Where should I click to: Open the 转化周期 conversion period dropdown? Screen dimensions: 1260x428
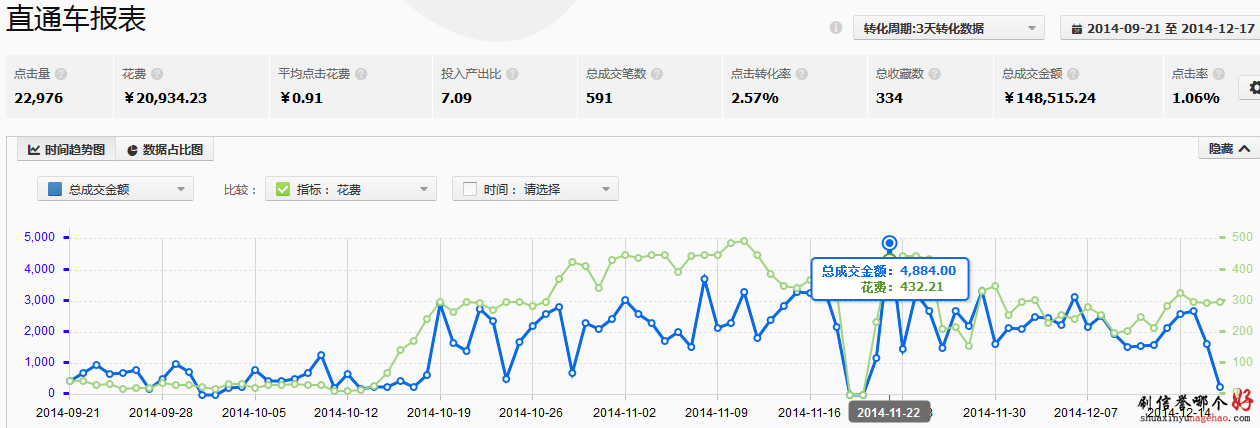[x=948, y=28]
